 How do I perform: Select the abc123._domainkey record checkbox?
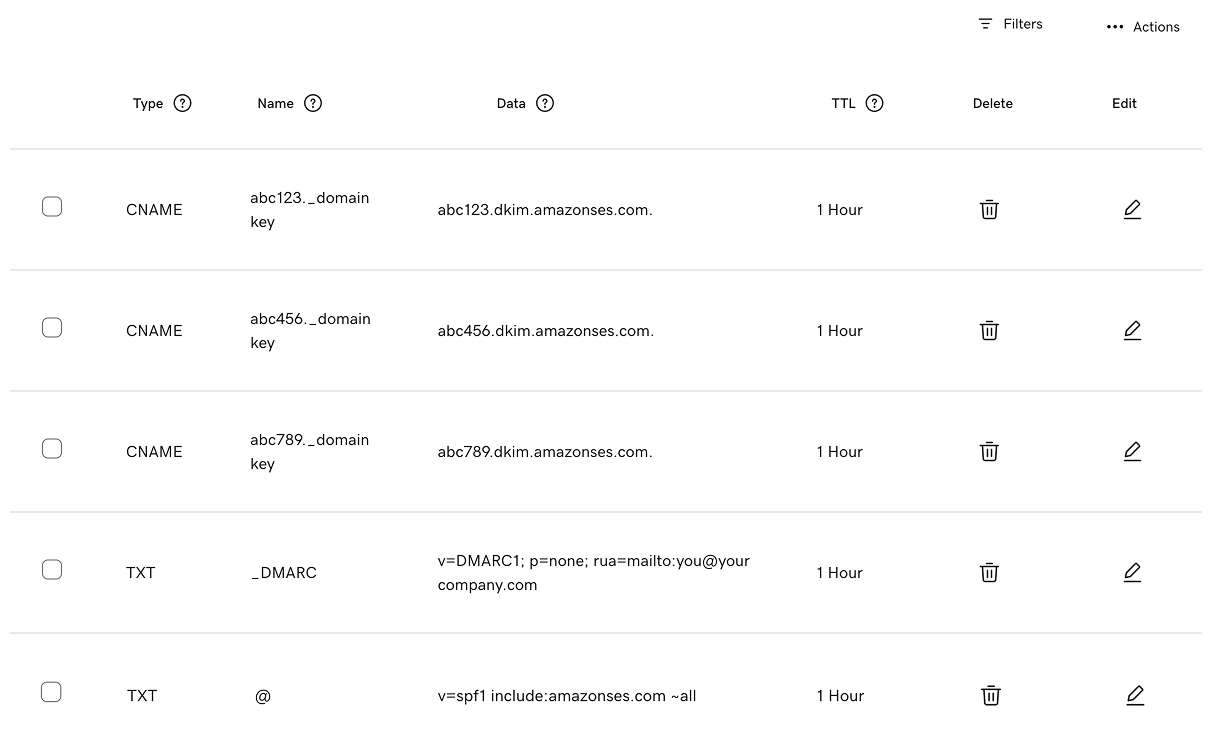(52, 207)
